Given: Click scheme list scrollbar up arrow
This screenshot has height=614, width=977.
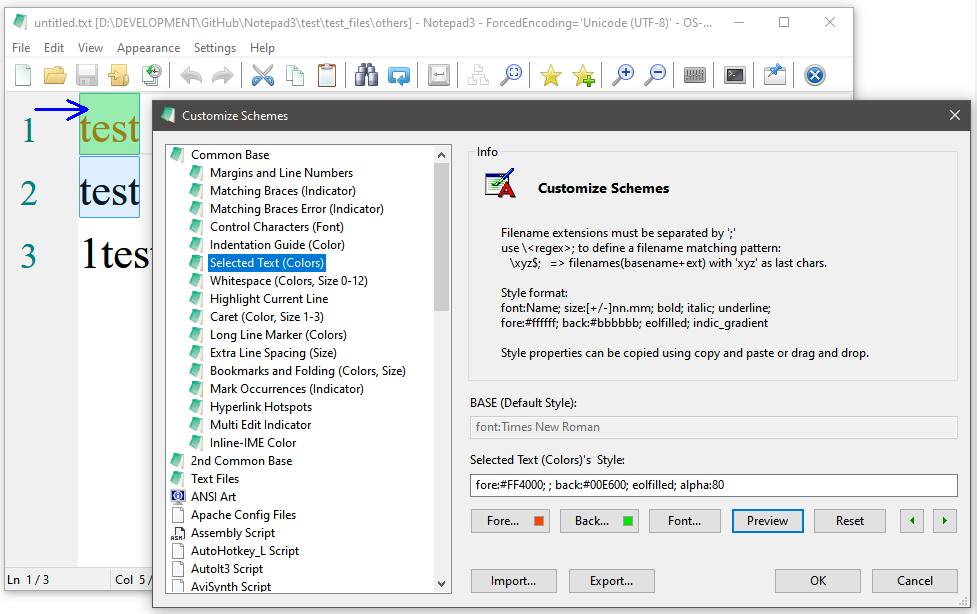Looking at the screenshot, I should [x=441, y=155].
